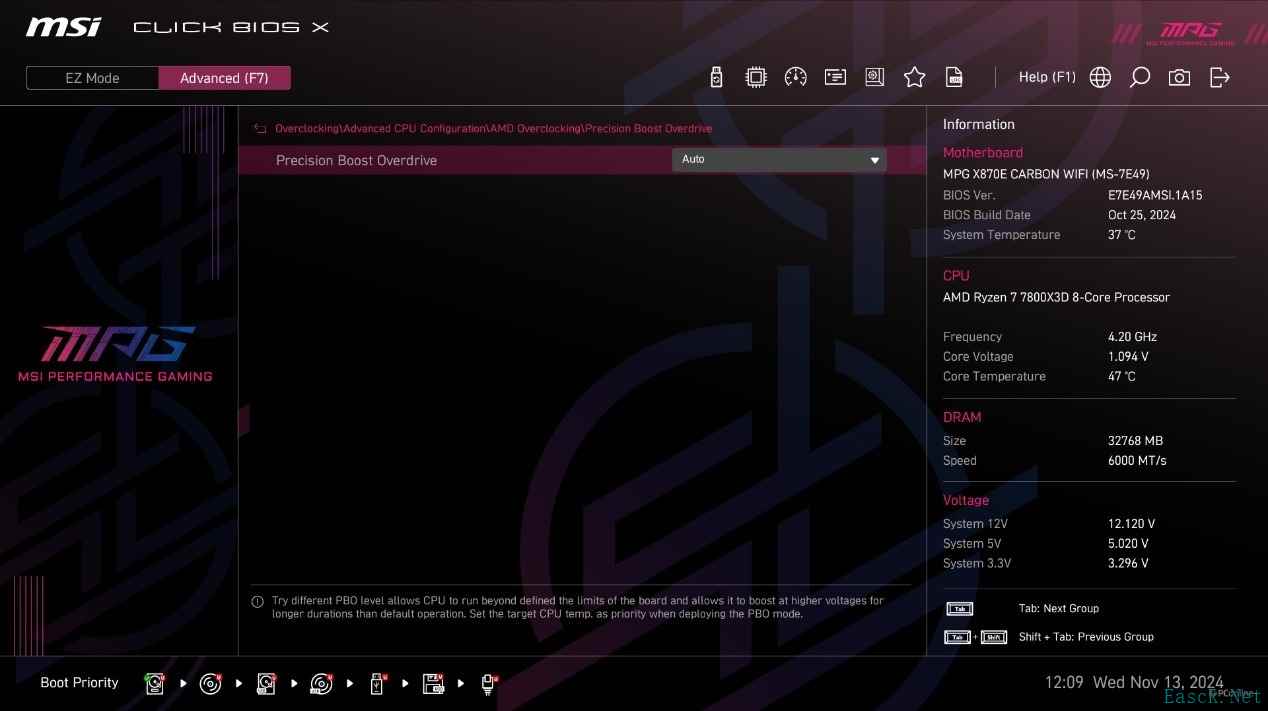The width and height of the screenshot is (1268, 711).
Task: Go to Overclocking in the breadcrumb
Action: click(x=308, y=129)
